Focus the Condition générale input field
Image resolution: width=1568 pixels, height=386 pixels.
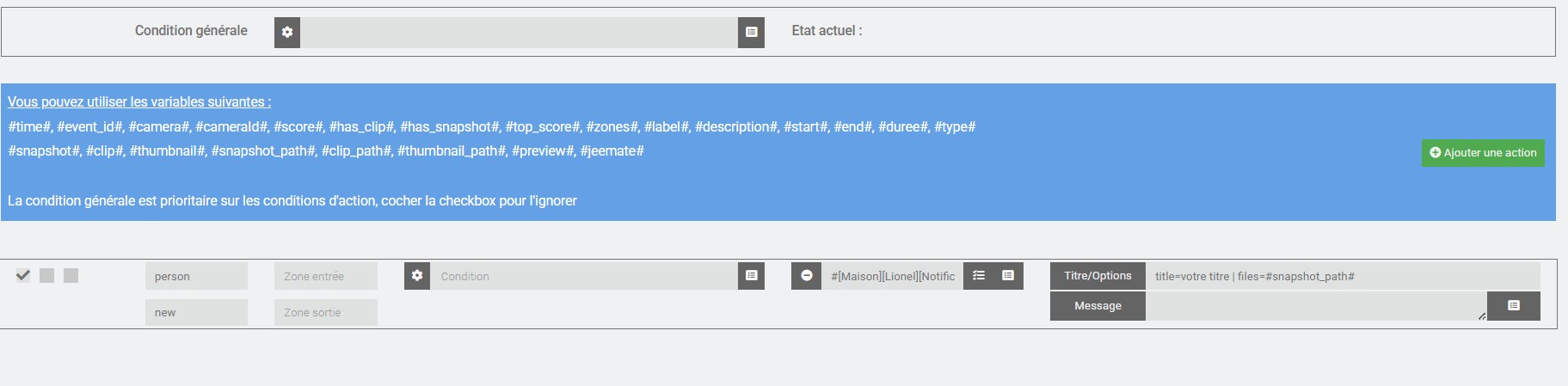(x=519, y=32)
